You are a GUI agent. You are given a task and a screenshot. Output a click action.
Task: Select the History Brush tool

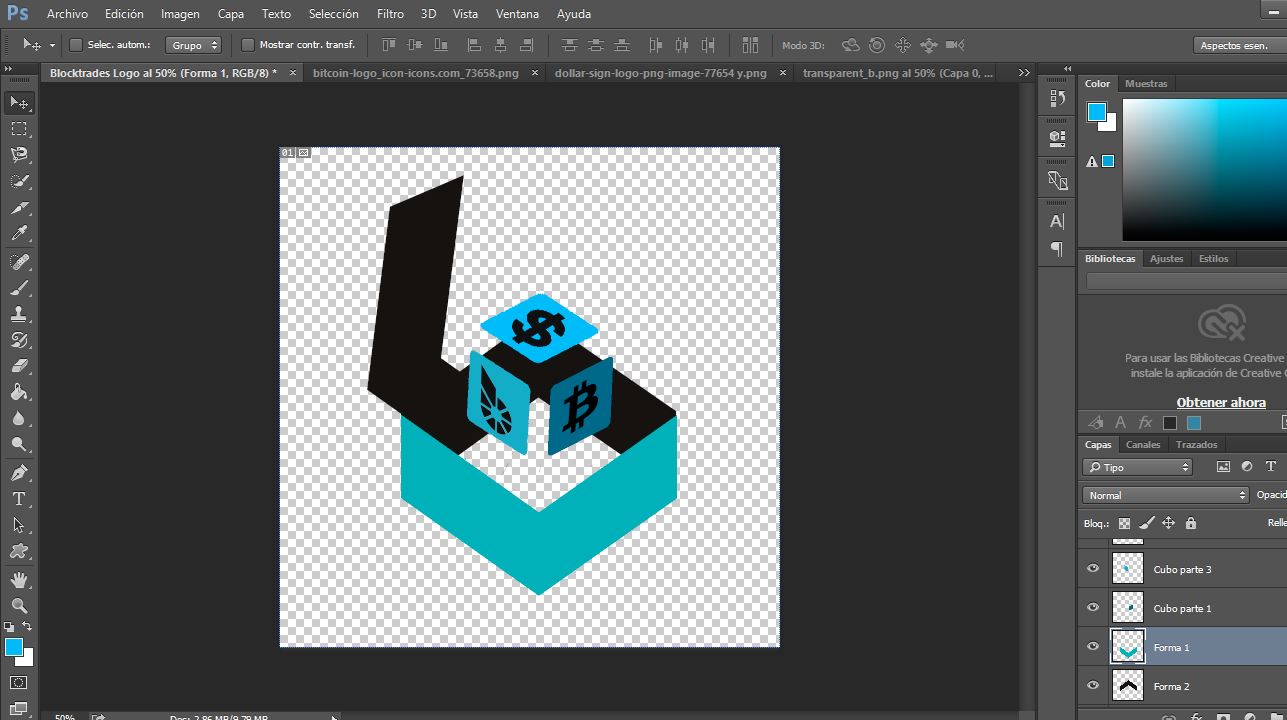tap(19, 340)
